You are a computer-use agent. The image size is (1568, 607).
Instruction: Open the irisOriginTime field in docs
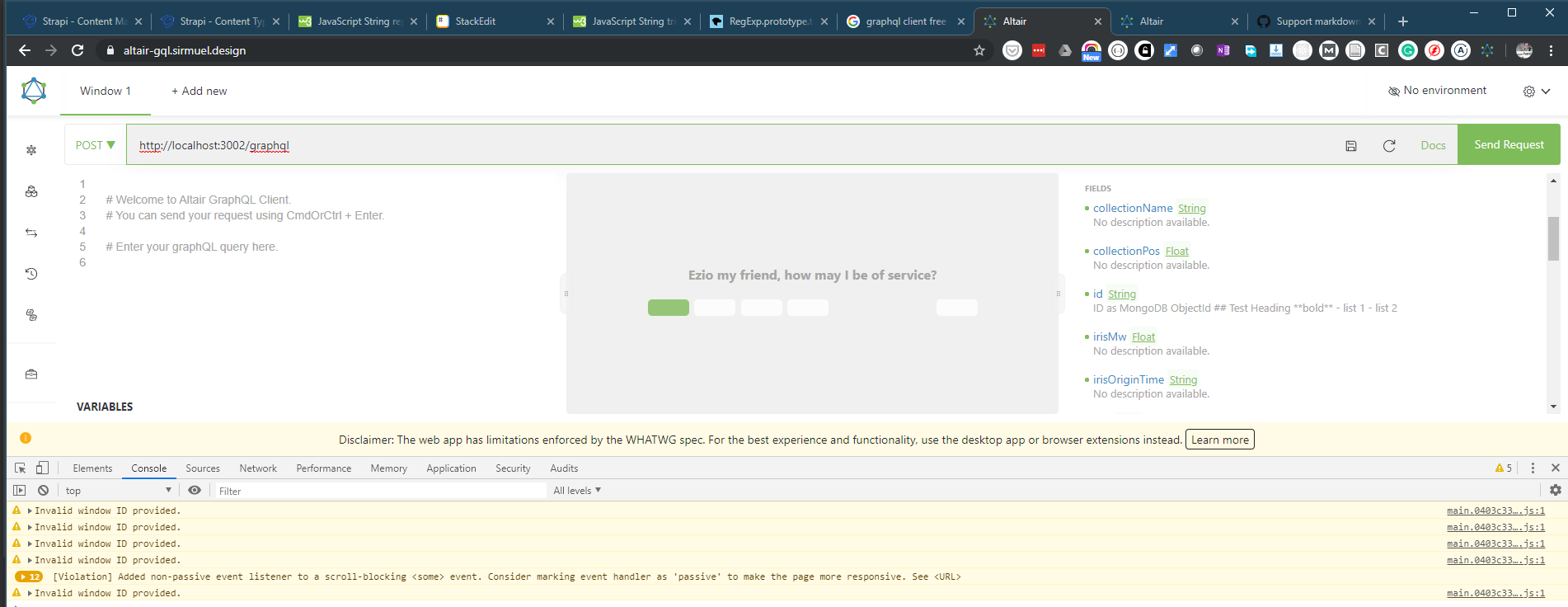(1129, 379)
